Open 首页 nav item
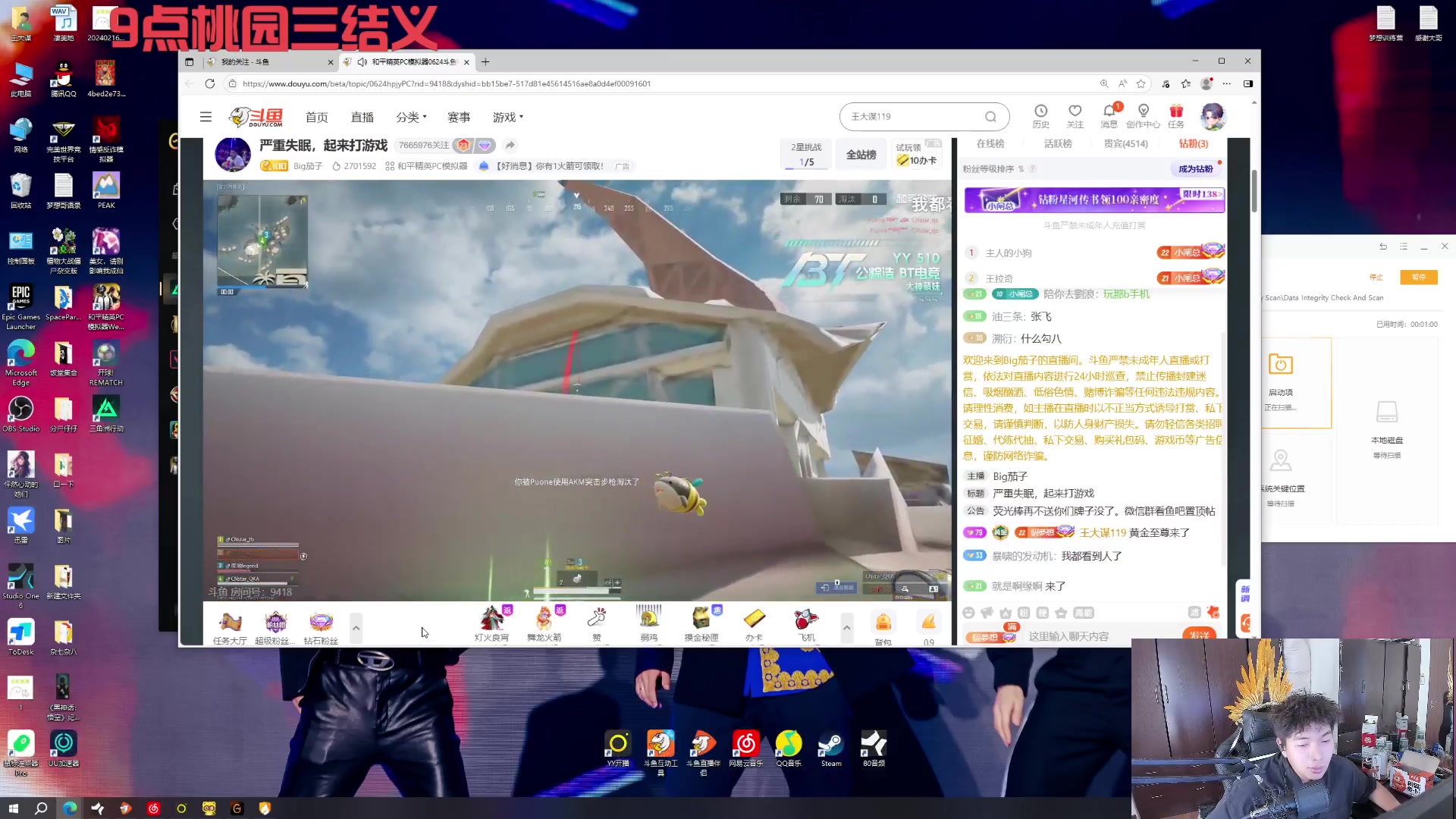This screenshot has height=819, width=1456. 316,117
